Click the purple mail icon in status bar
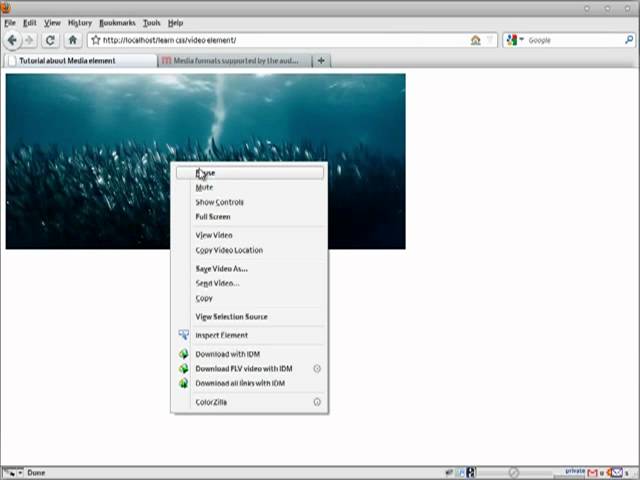640x480 pixels. point(617,473)
